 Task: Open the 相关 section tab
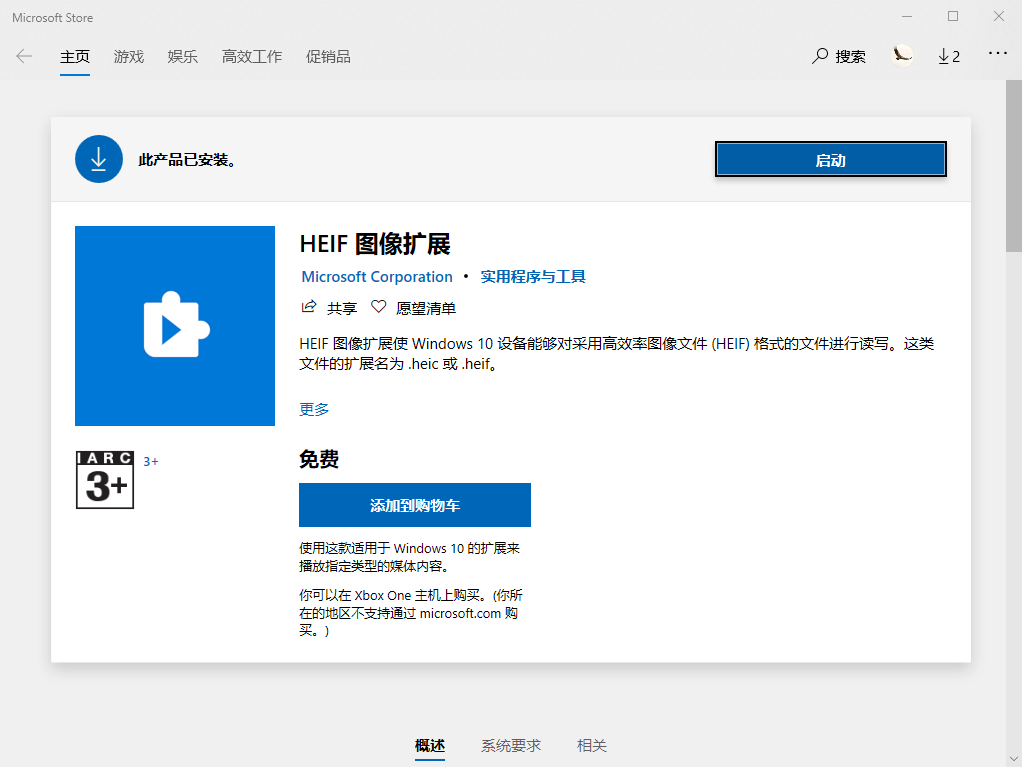pos(592,745)
